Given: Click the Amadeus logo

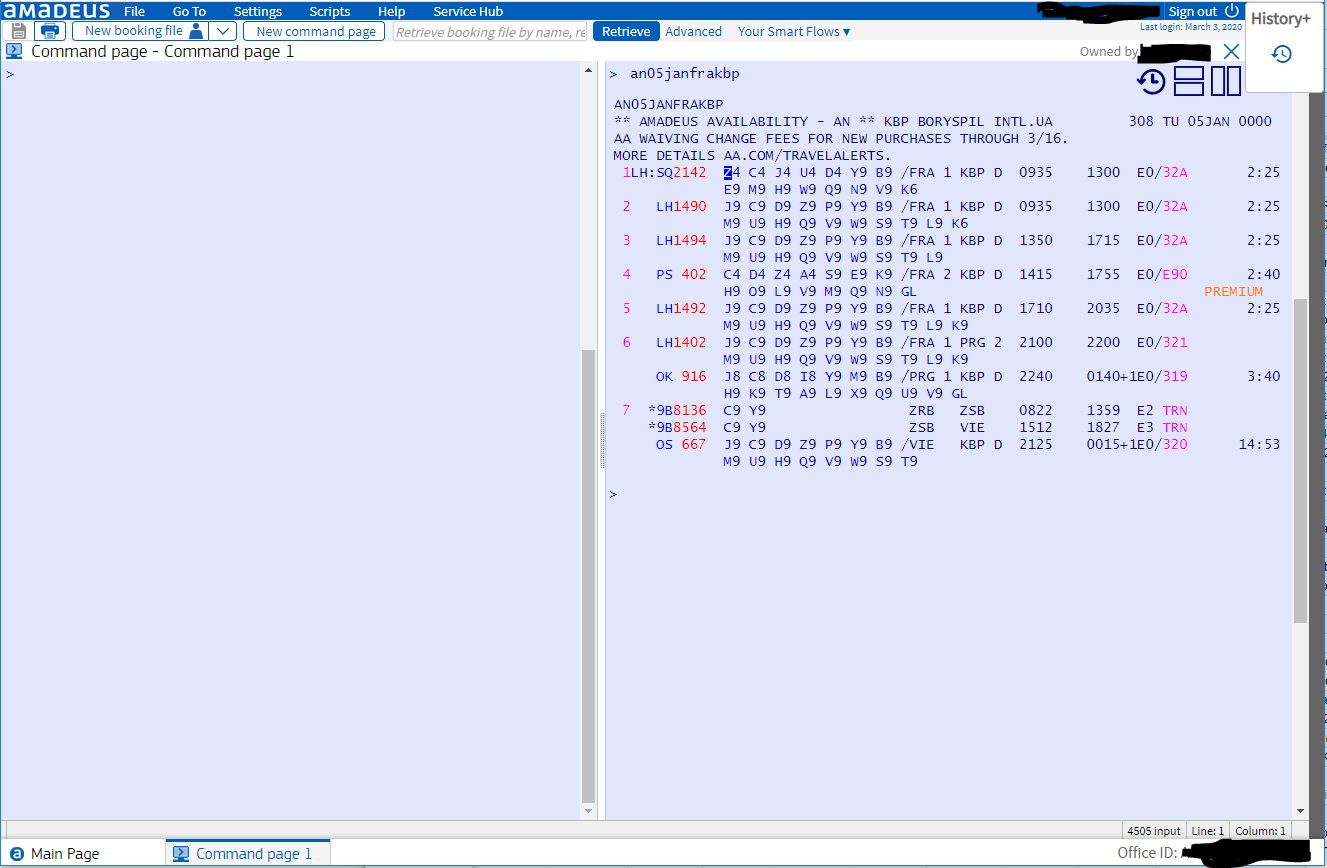Looking at the screenshot, I should (57, 11).
